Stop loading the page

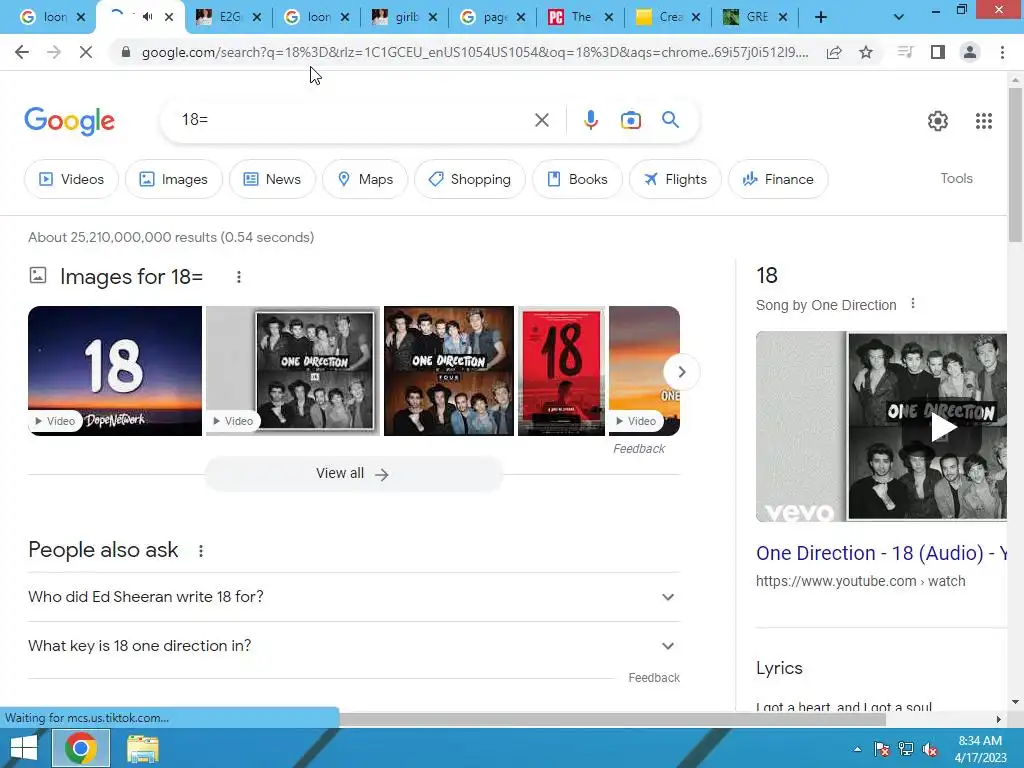click(x=86, y=52)
